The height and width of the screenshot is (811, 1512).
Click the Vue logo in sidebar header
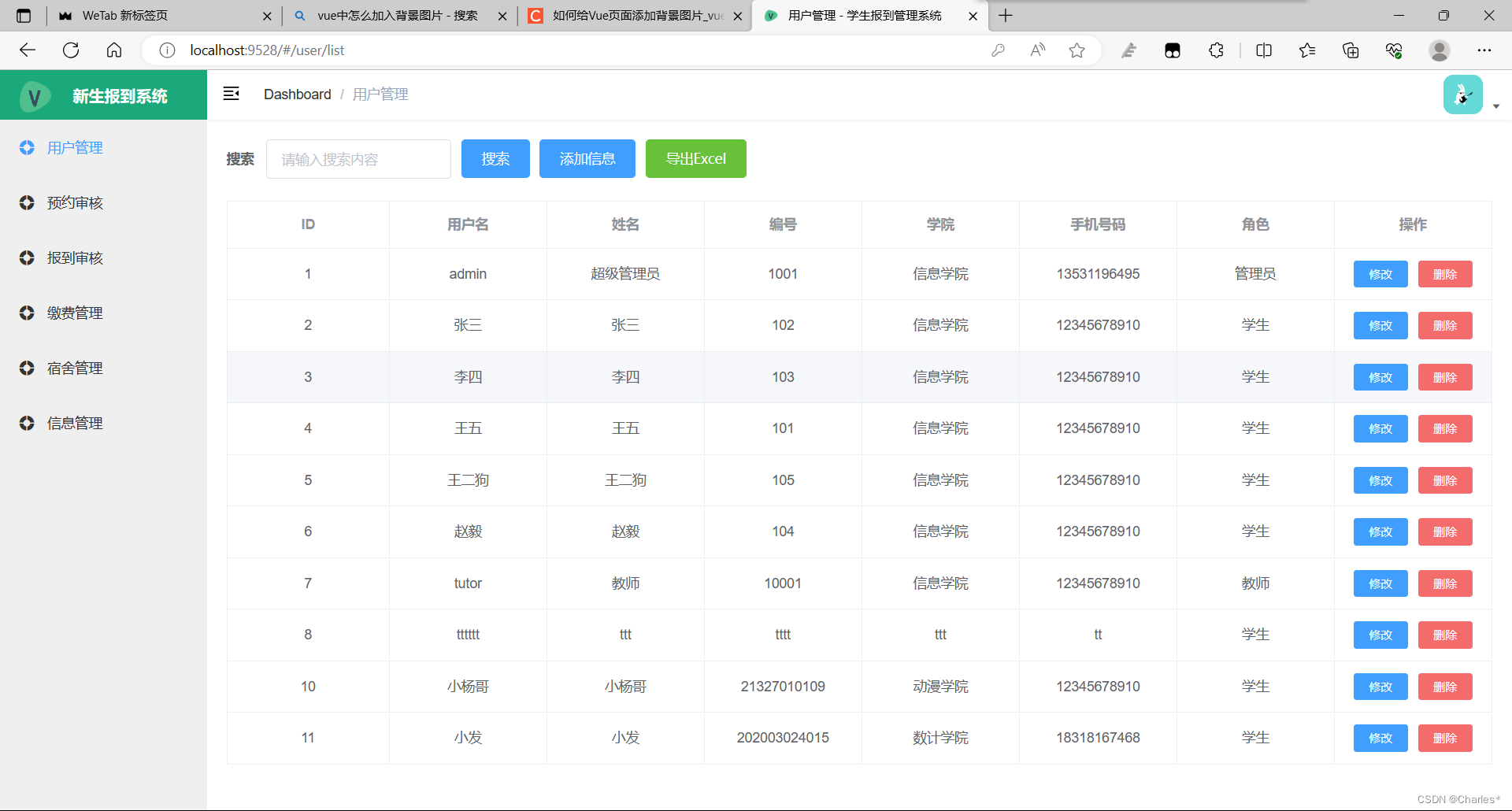pyautogui.click(x=35, y=96)
